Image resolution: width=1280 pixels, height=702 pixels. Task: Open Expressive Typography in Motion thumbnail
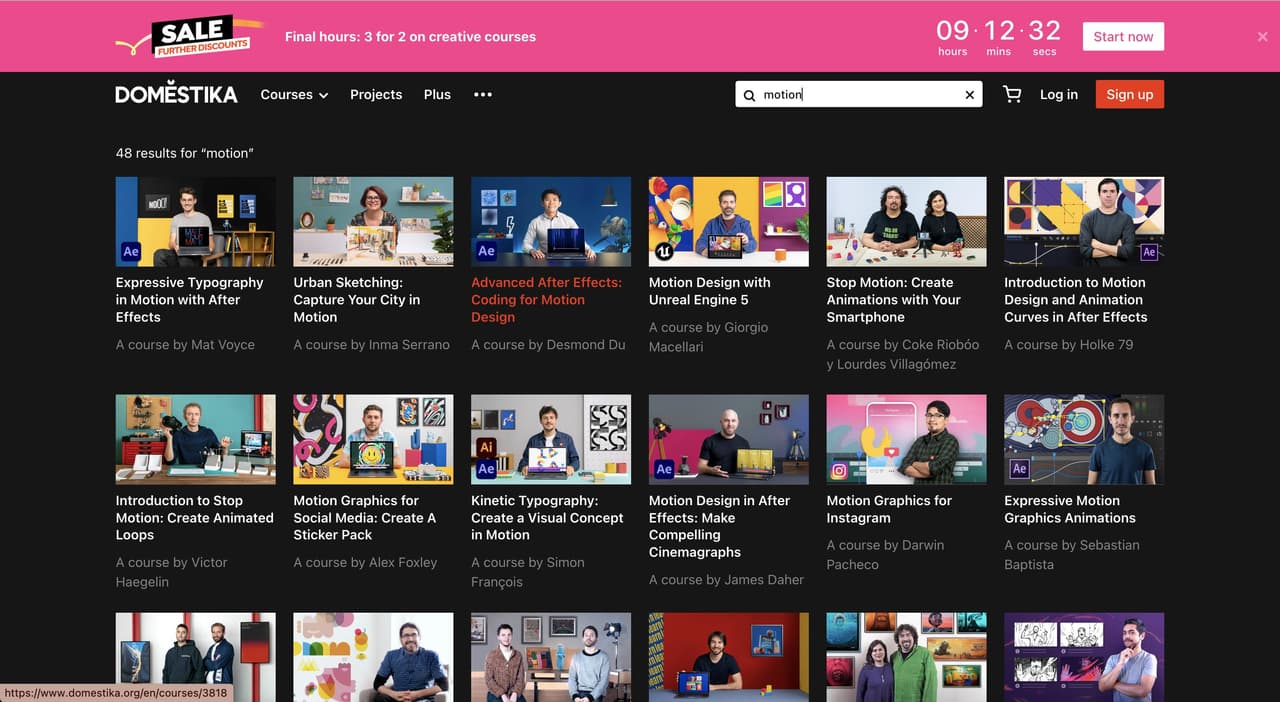pyautogui.click(x=196, y=222)
